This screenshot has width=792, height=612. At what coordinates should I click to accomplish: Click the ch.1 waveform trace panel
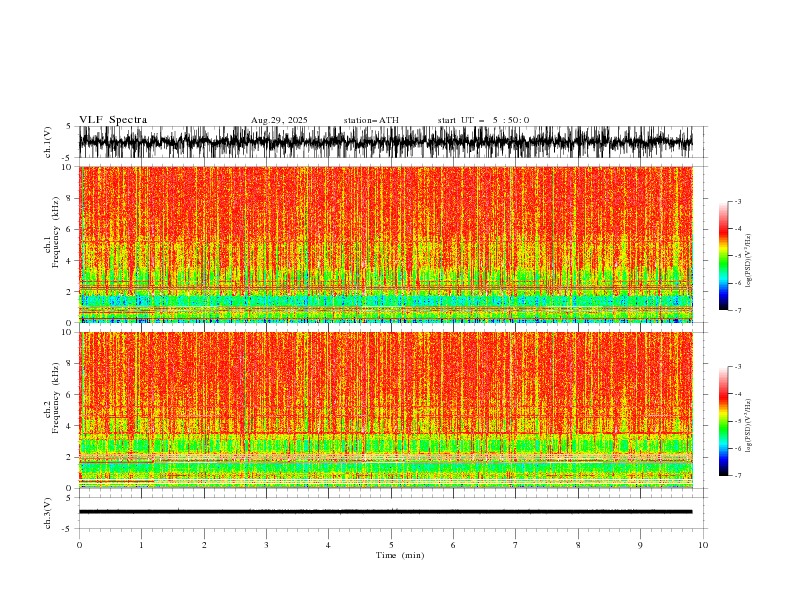point(385,142)
